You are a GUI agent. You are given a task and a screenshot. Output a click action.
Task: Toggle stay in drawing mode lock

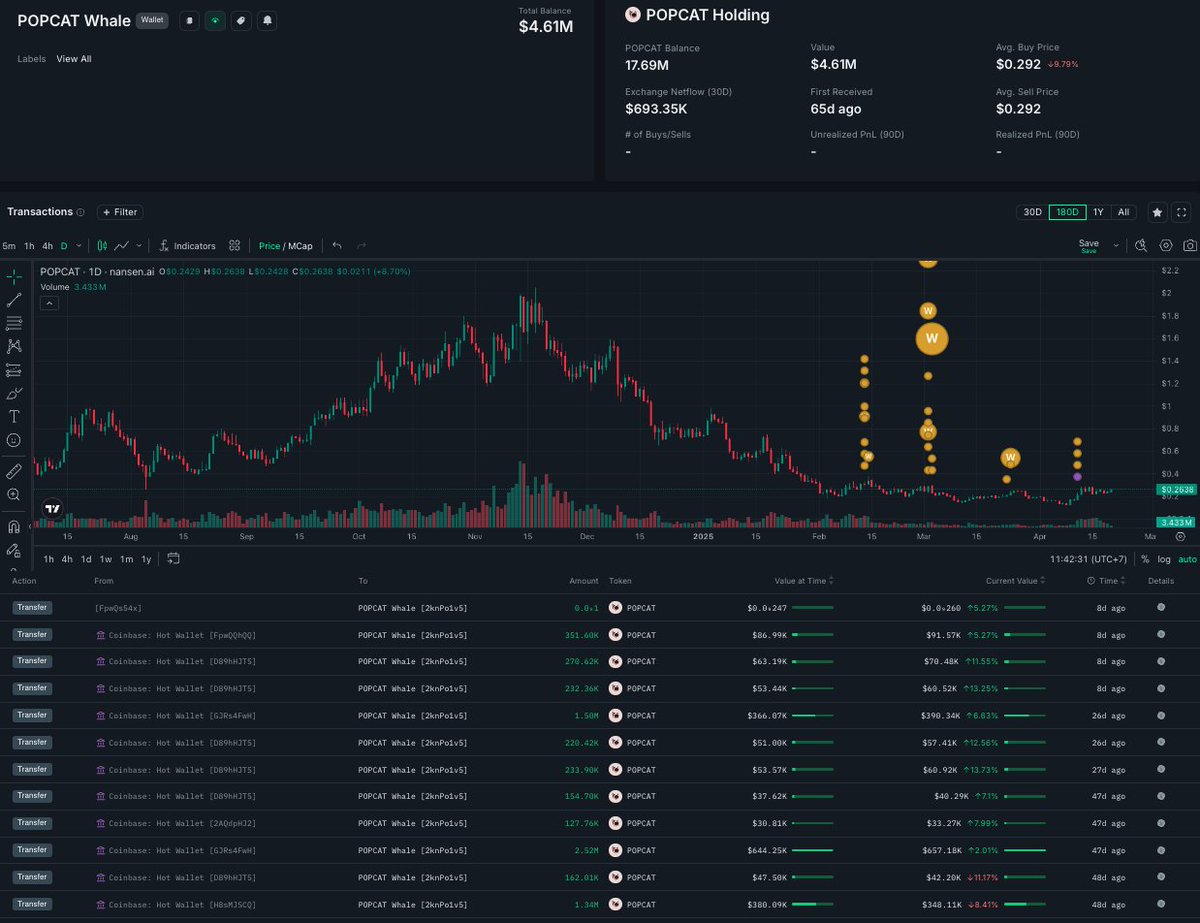pyautogui.click(x=14, y=550)
